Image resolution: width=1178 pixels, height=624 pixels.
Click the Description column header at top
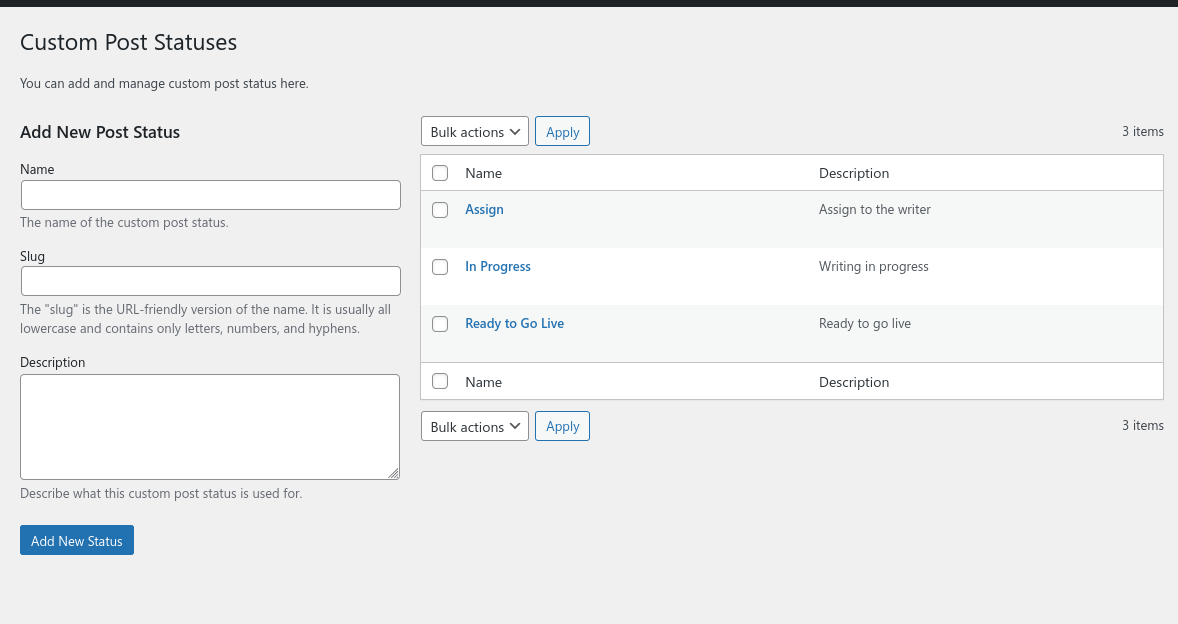coord(854,173)
